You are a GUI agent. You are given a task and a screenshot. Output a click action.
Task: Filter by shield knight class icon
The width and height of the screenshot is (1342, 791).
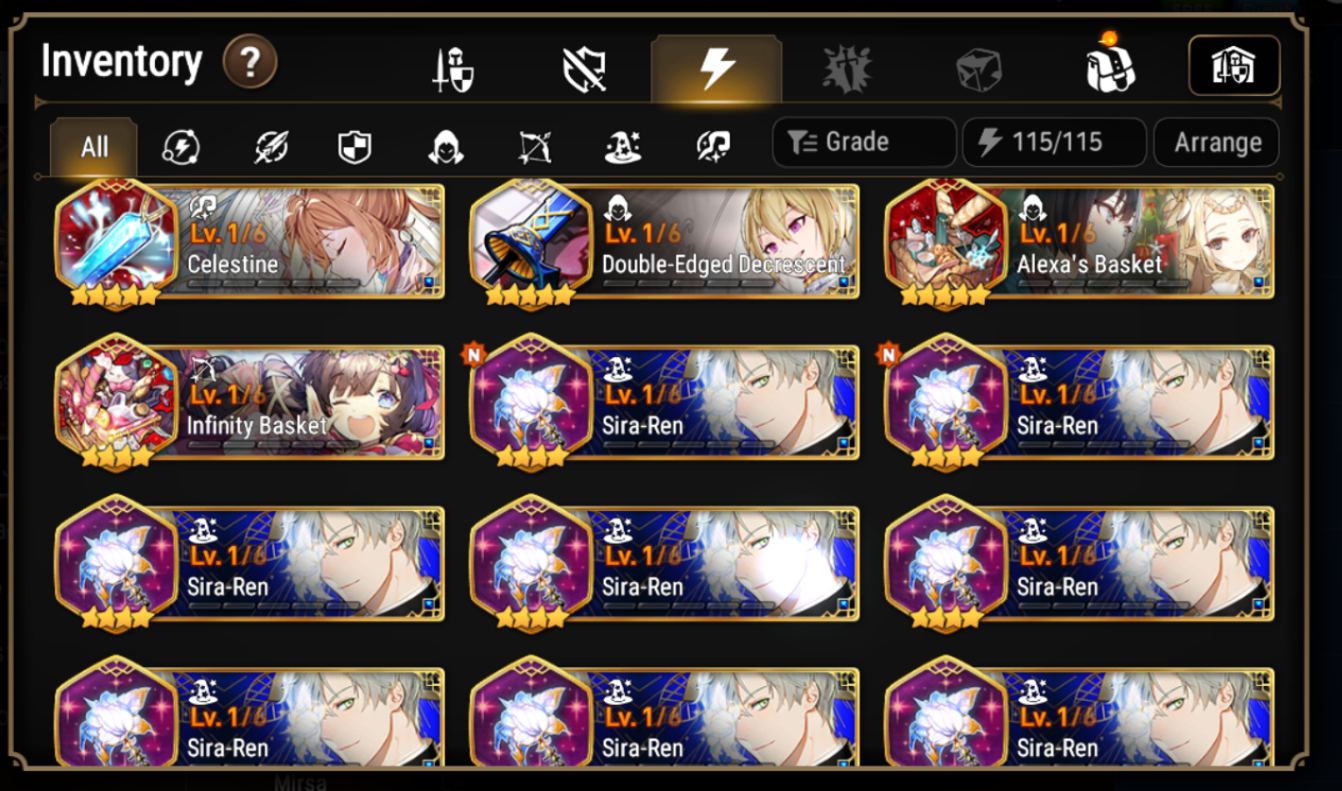pyautogui.click(x=355, y=148)
